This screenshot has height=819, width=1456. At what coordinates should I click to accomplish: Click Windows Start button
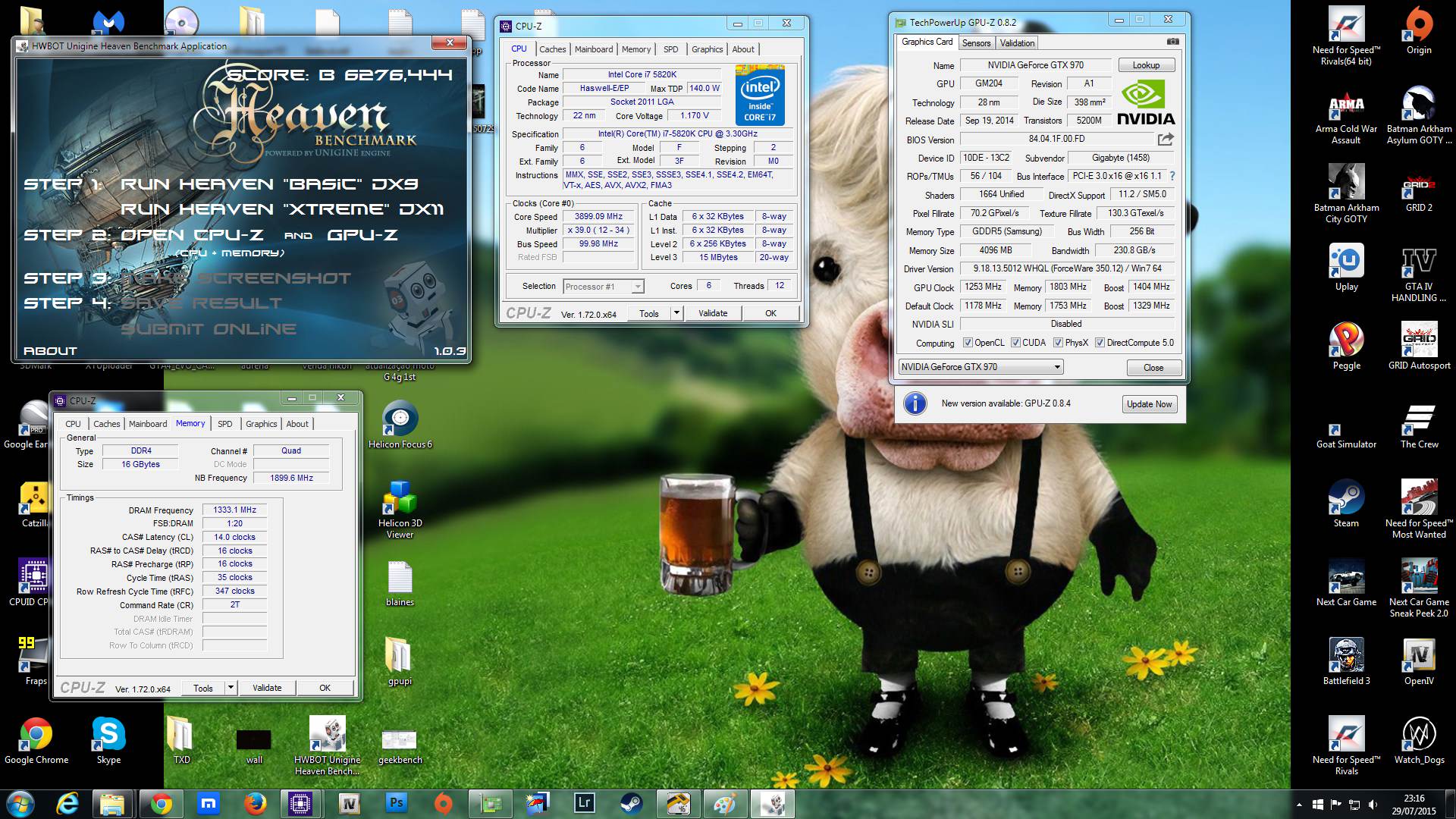point(20,803)
